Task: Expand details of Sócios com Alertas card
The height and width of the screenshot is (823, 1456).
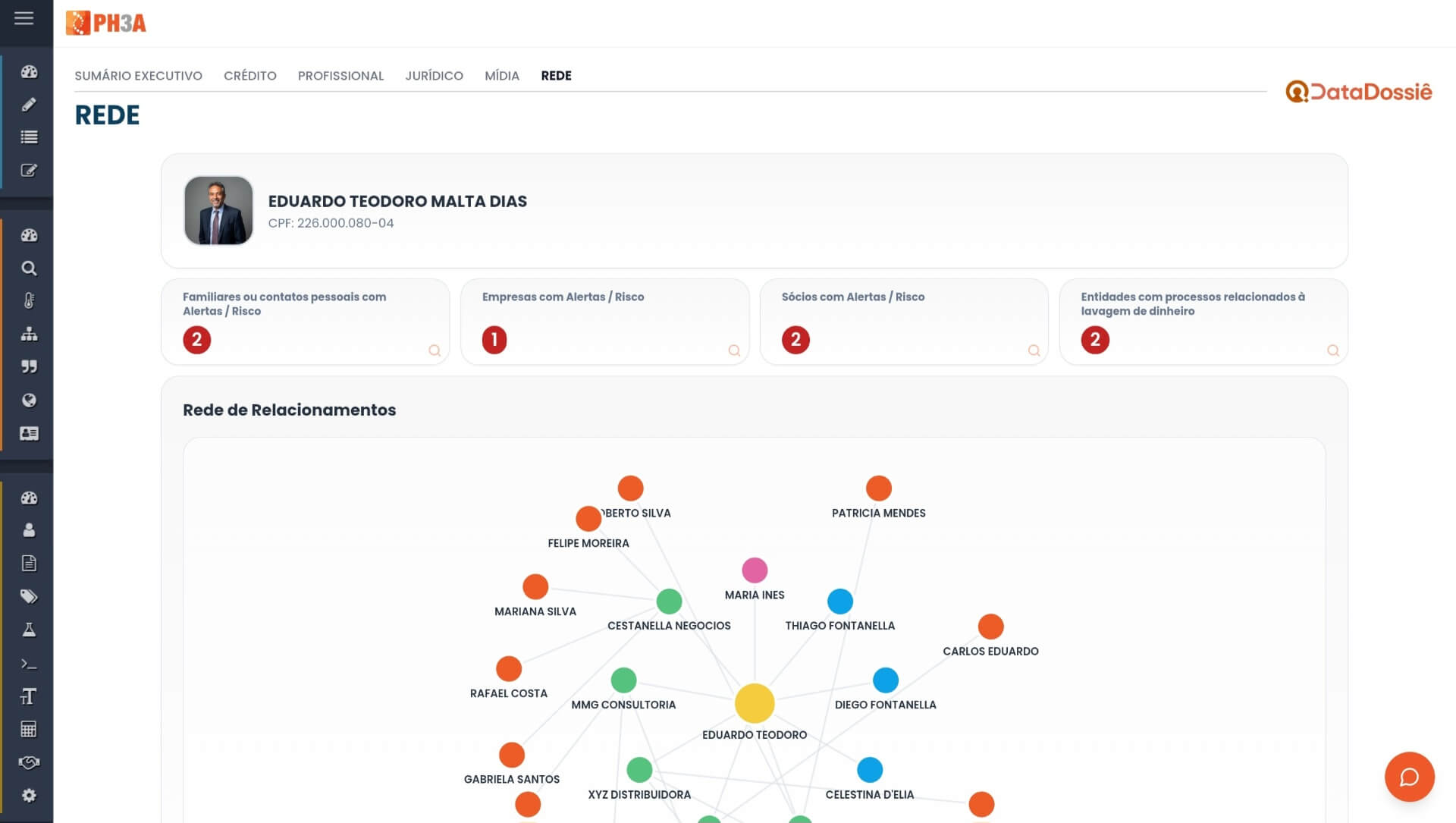Action: pyautogui.click(x=1034, y=350)
